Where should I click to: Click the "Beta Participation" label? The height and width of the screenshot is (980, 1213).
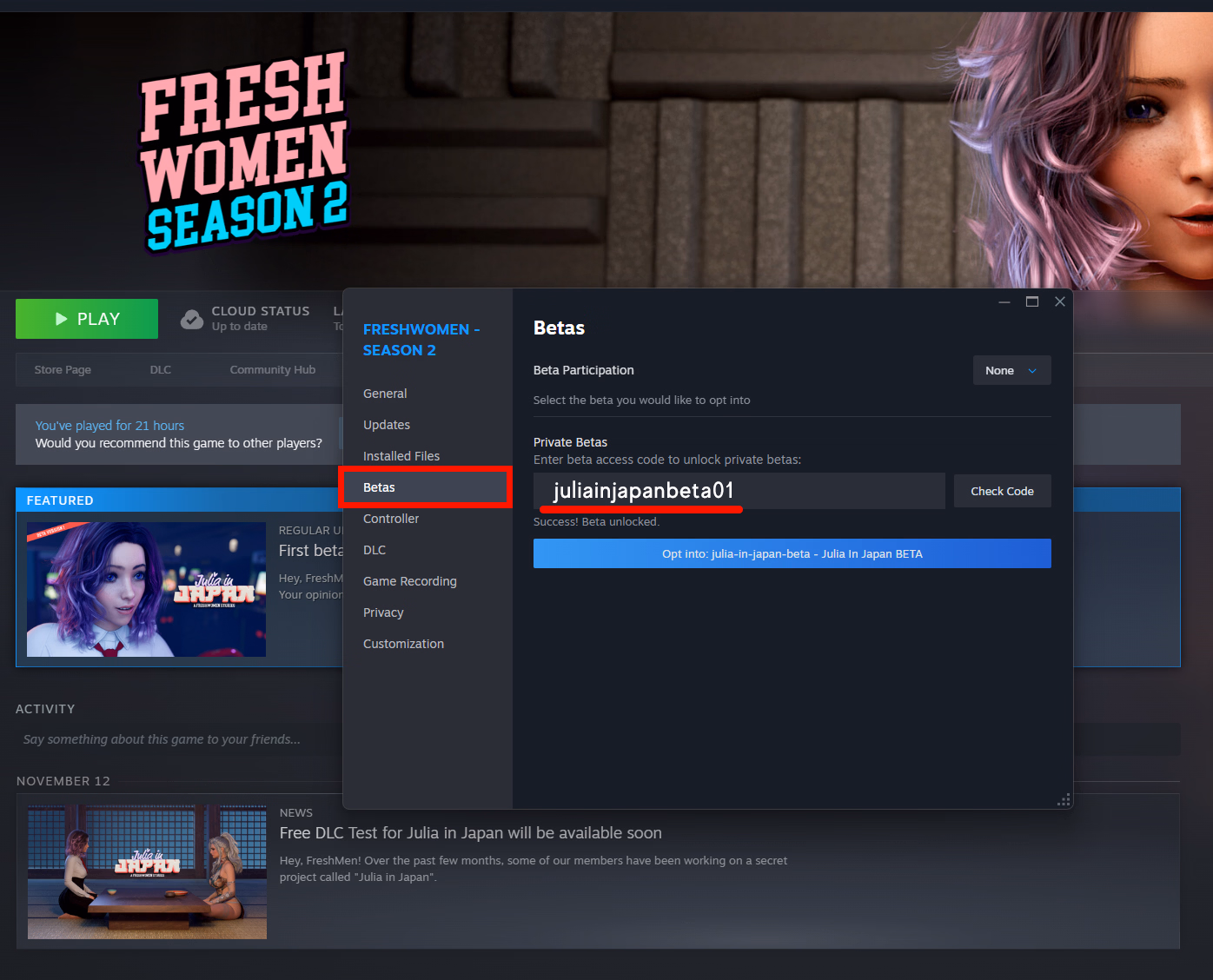coord(584,370)
